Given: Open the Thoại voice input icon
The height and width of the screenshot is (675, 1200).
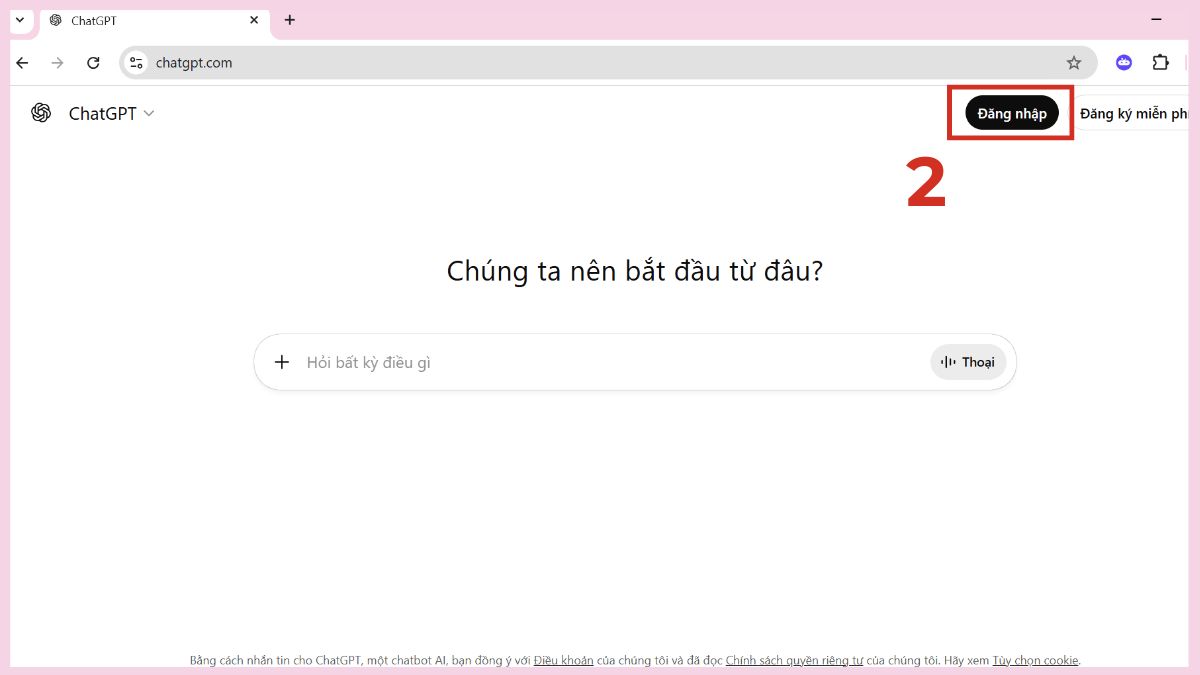Looking at the screenshot, I should pos(946,362).
